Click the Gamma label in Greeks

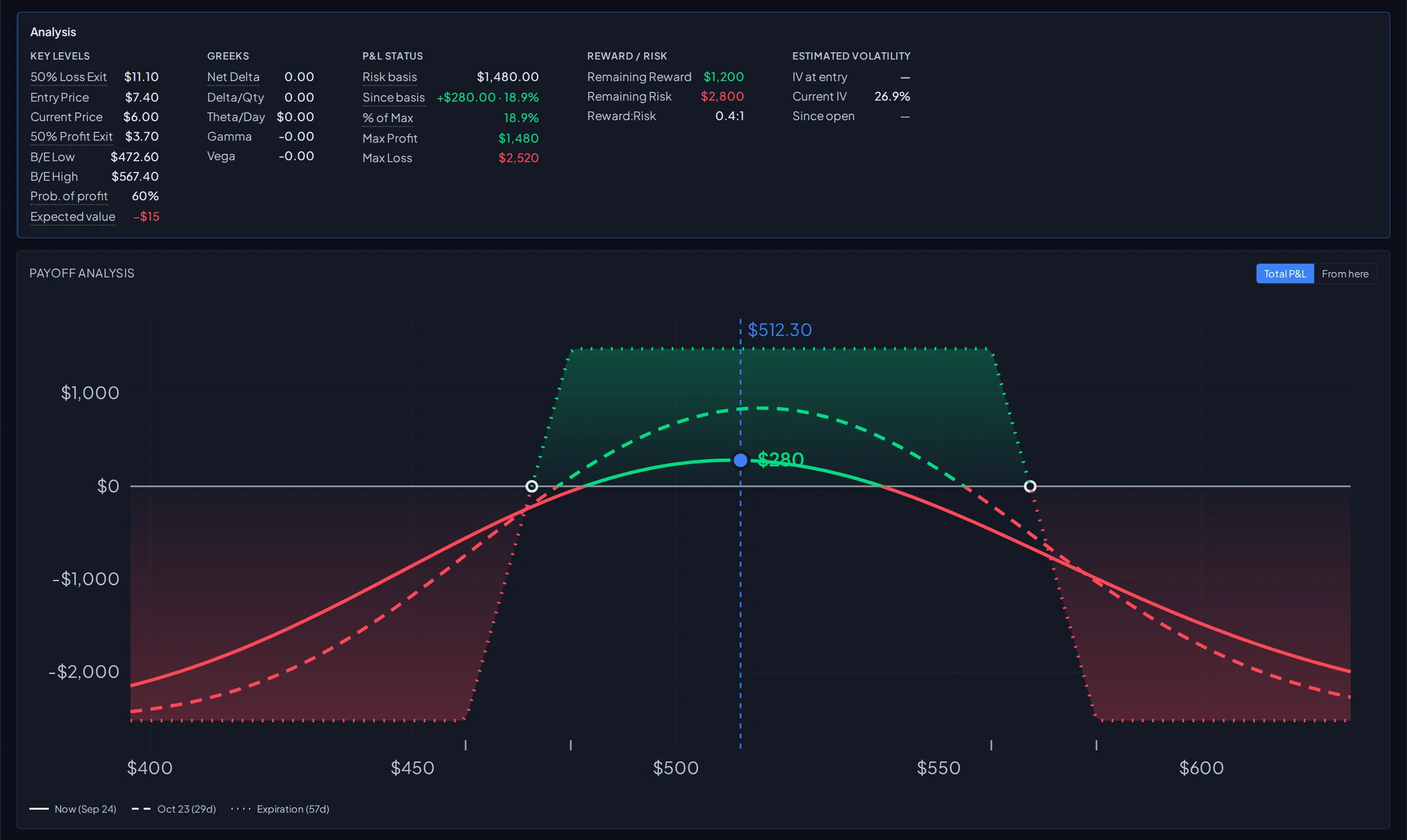[229, 137]
